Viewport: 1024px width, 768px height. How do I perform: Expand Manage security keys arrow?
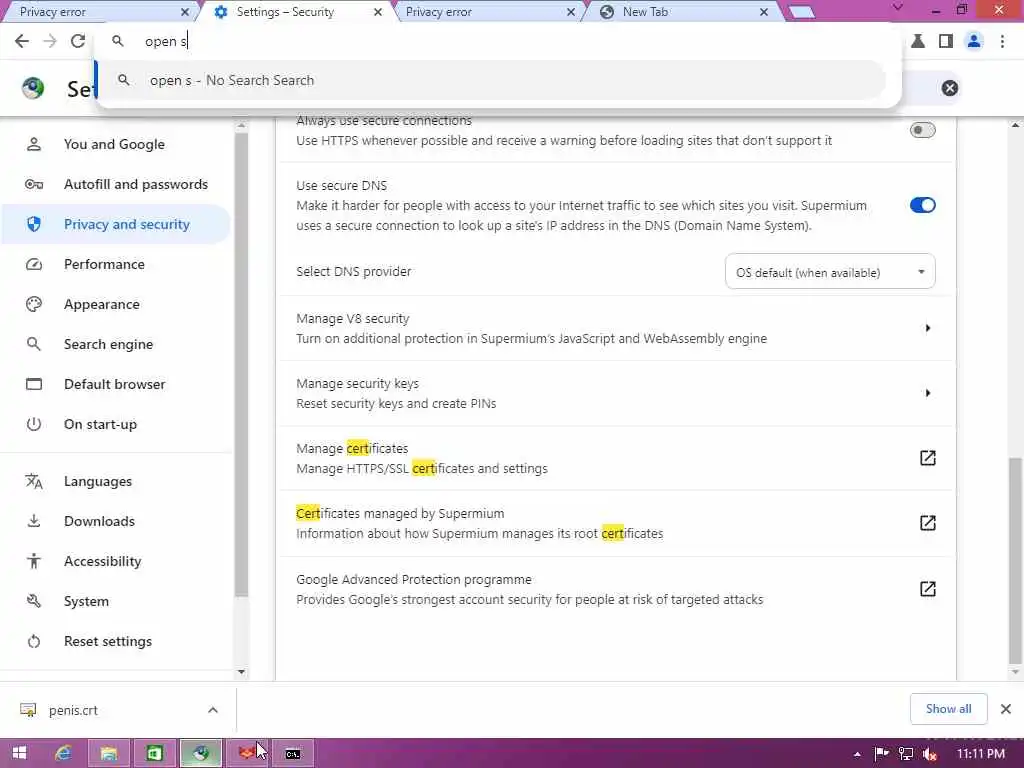click(927, 392)
